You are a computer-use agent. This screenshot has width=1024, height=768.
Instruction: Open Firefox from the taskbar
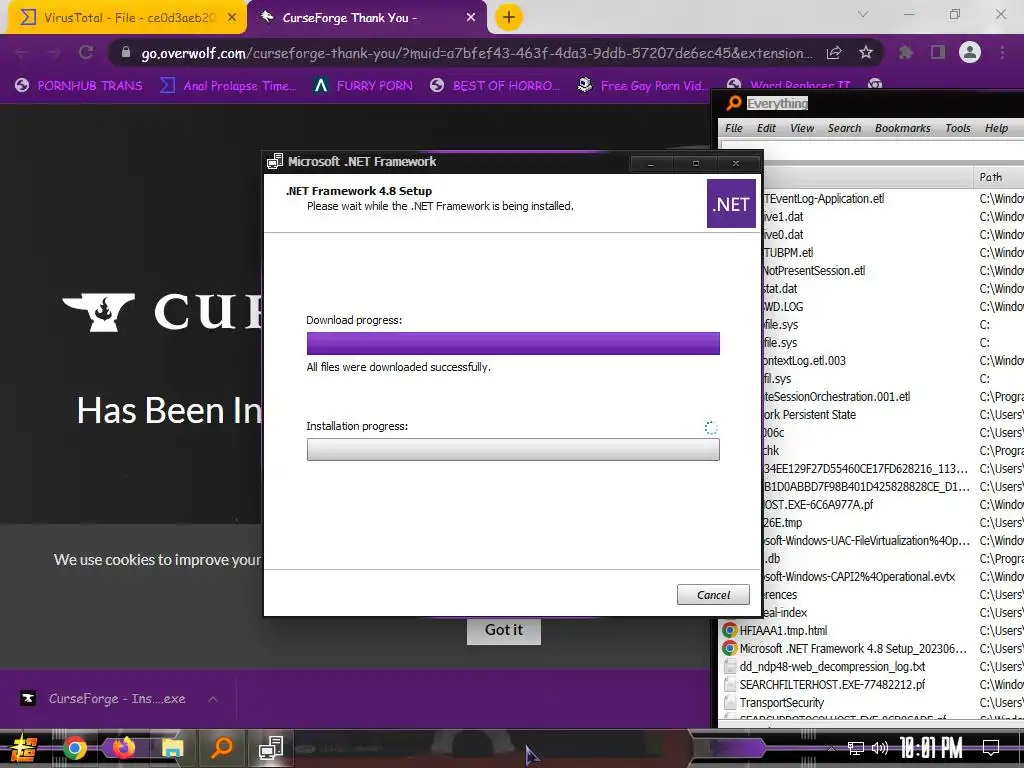123,748
